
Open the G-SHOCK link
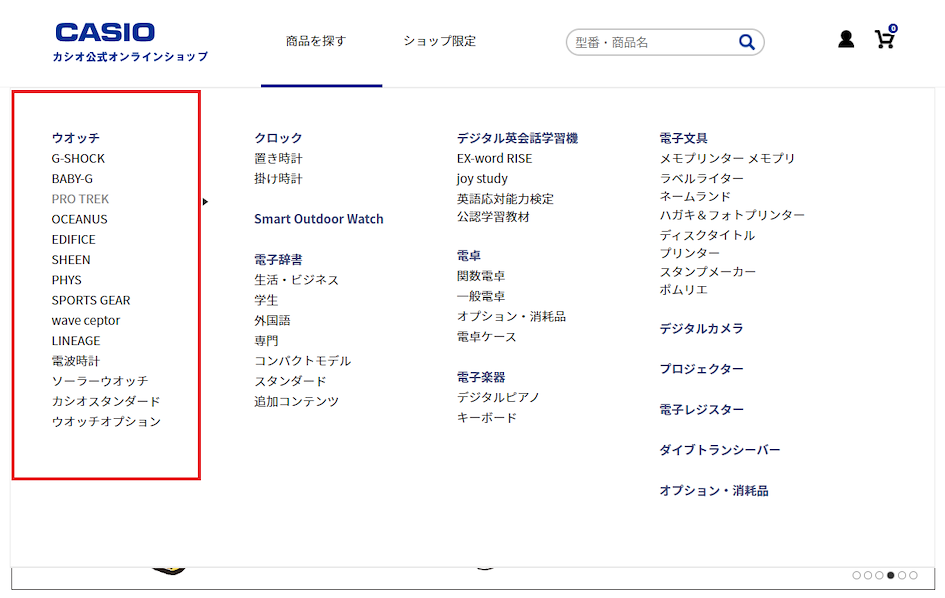pos(78,159)
